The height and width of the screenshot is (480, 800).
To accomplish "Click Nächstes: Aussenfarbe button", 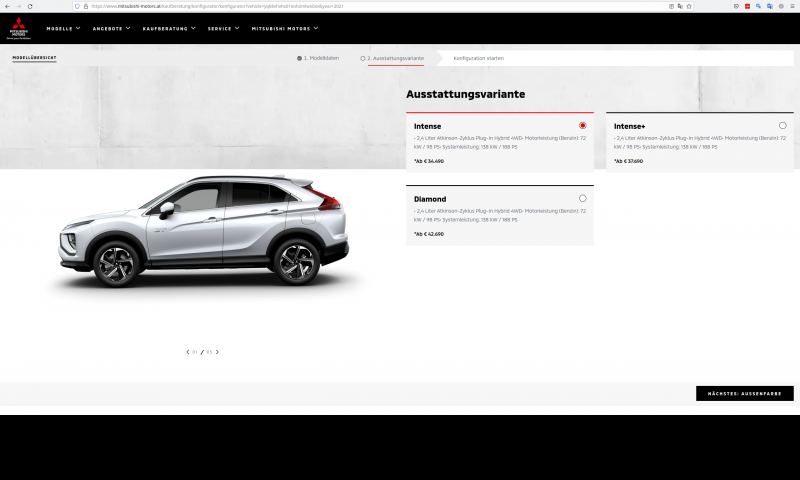I will (x=744, y=393).
